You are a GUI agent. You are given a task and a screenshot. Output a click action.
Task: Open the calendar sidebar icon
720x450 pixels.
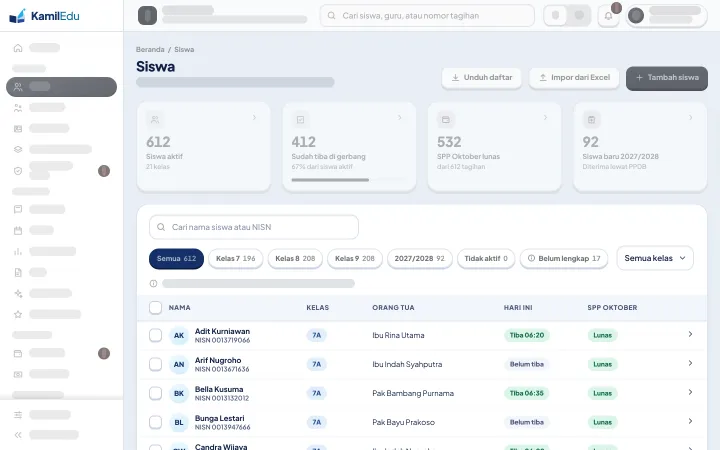(x=18, y=231)
